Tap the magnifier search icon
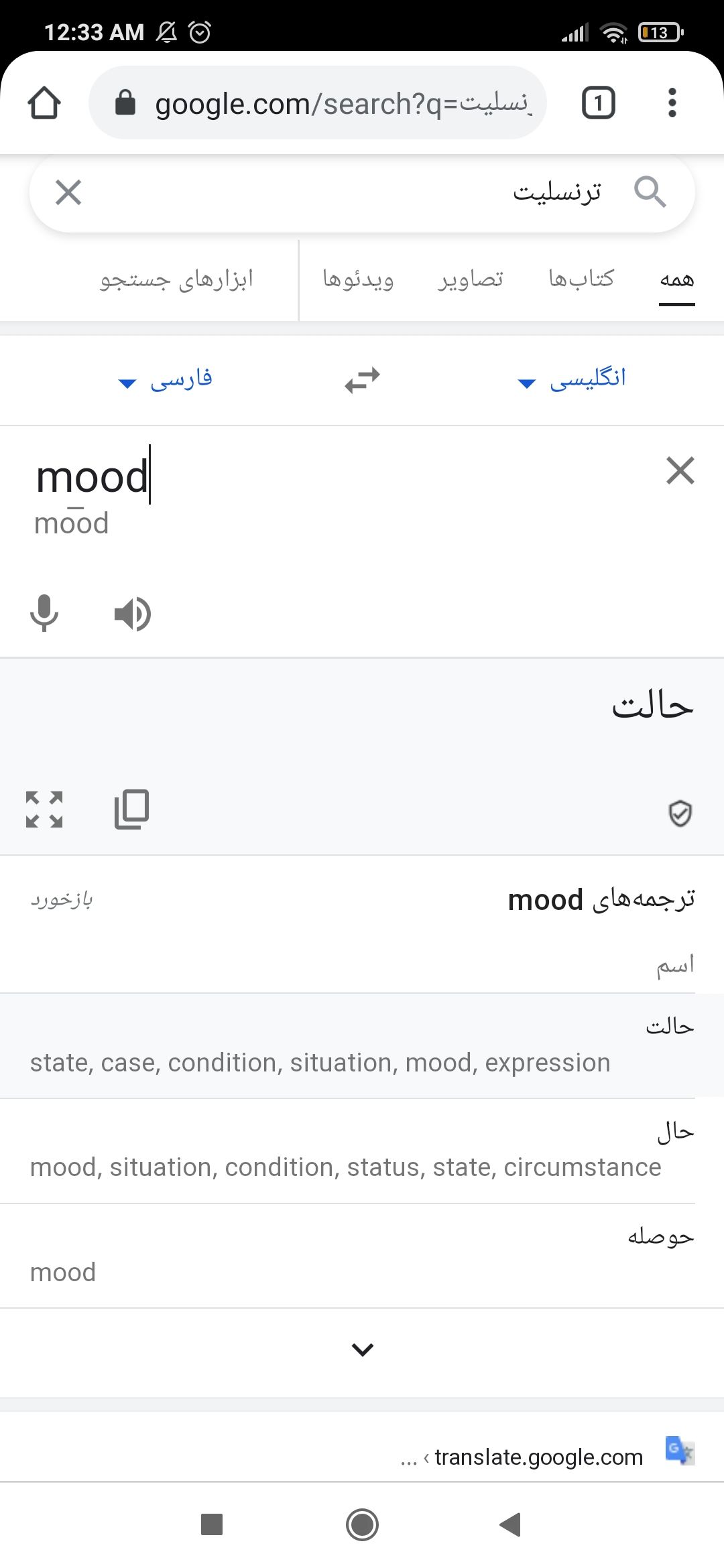 649,193
